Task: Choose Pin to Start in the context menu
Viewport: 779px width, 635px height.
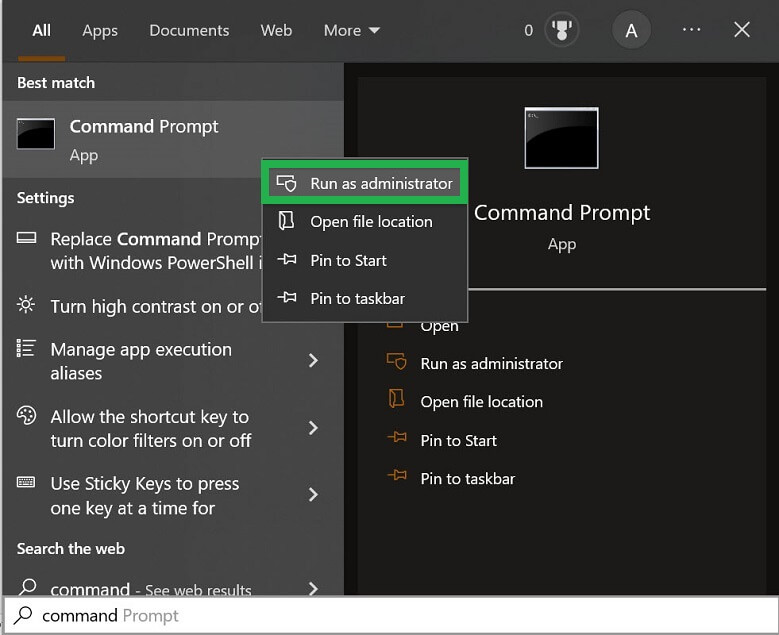Action: (365, 260)
